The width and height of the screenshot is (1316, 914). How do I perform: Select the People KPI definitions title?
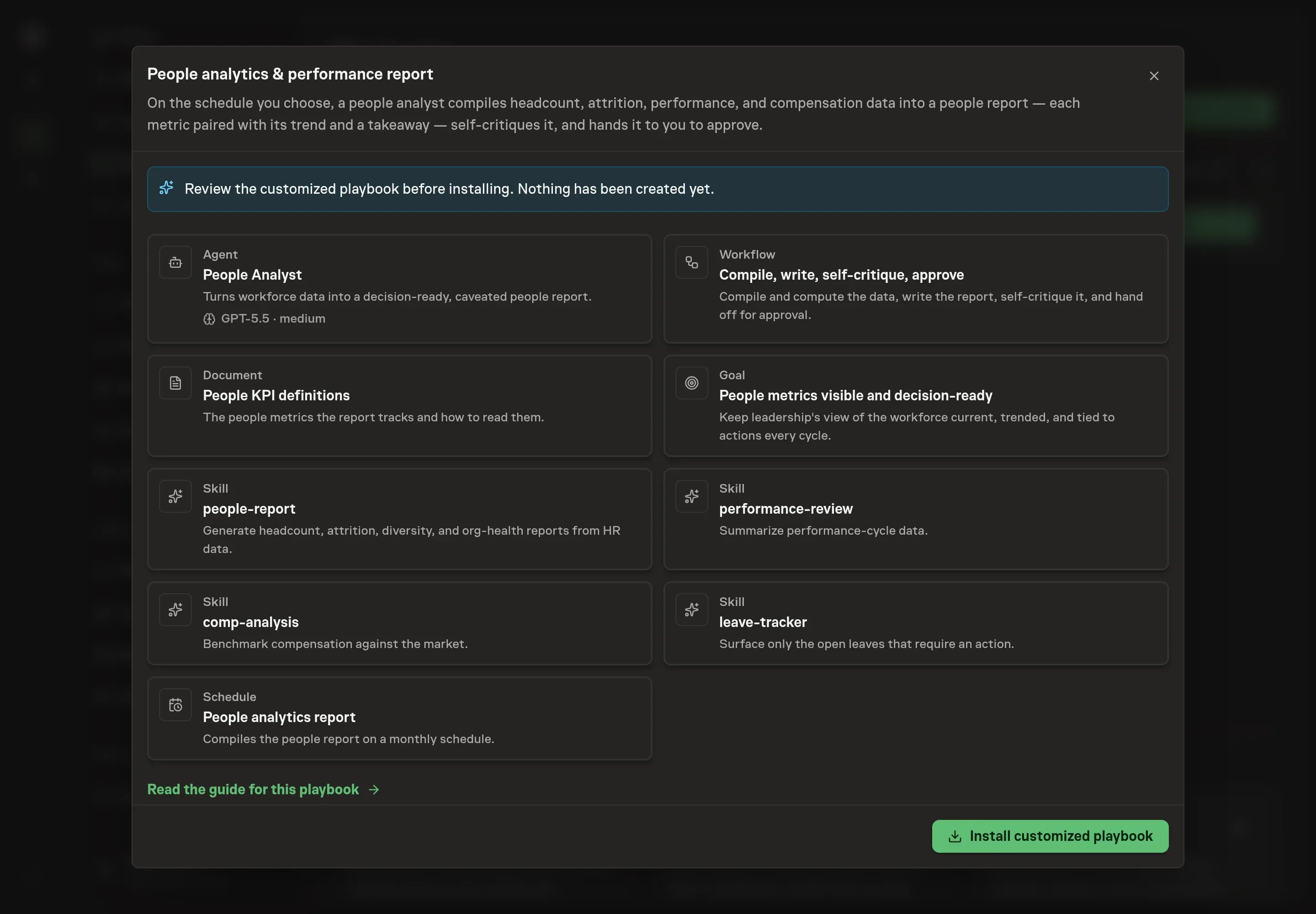(x=276, y=396)
